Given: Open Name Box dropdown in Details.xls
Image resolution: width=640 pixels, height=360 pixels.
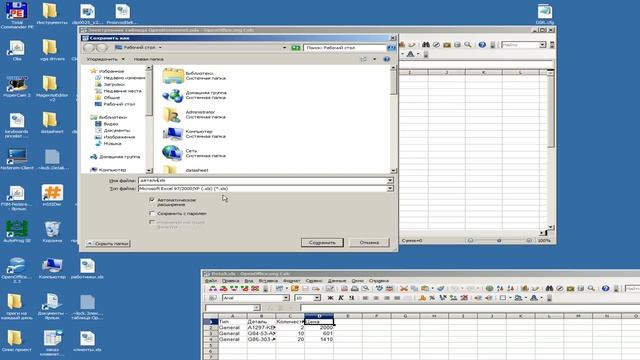Looking at the screenshot, I should click(257, 307).
